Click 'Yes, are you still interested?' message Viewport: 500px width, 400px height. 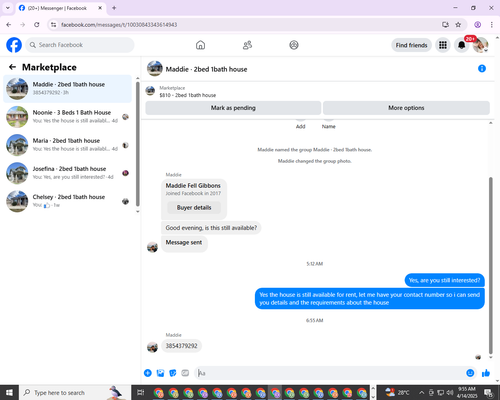pos(444,280)
